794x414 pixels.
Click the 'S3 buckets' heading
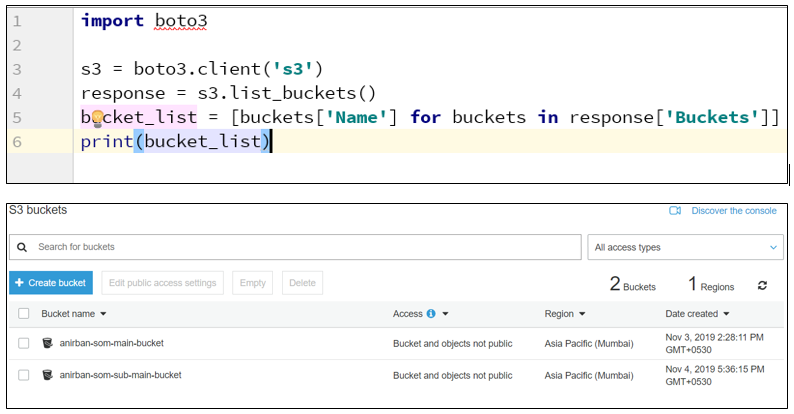point(38,210)
